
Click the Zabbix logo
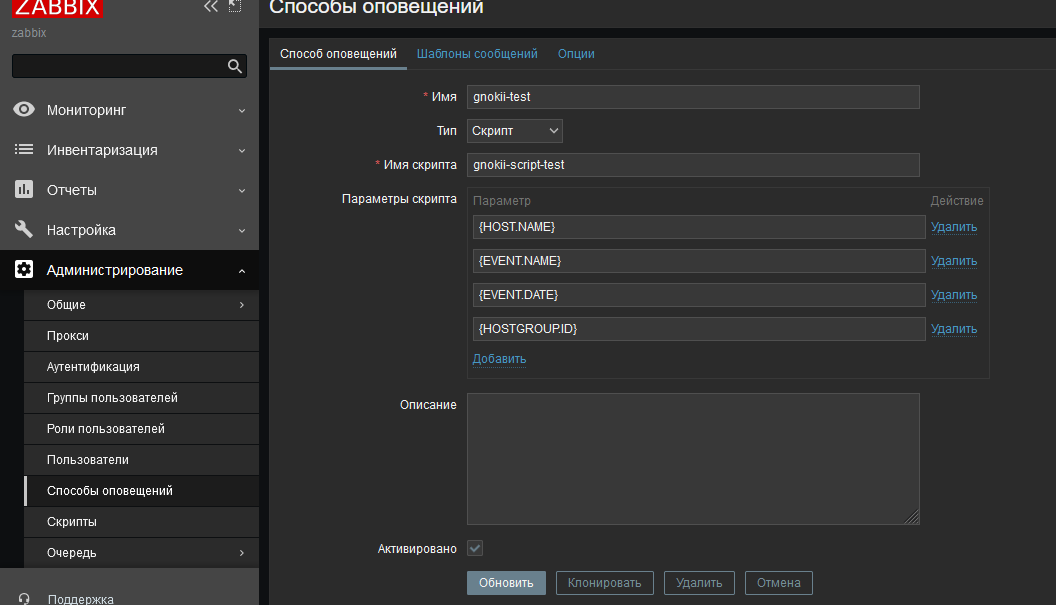pos(57,8)
